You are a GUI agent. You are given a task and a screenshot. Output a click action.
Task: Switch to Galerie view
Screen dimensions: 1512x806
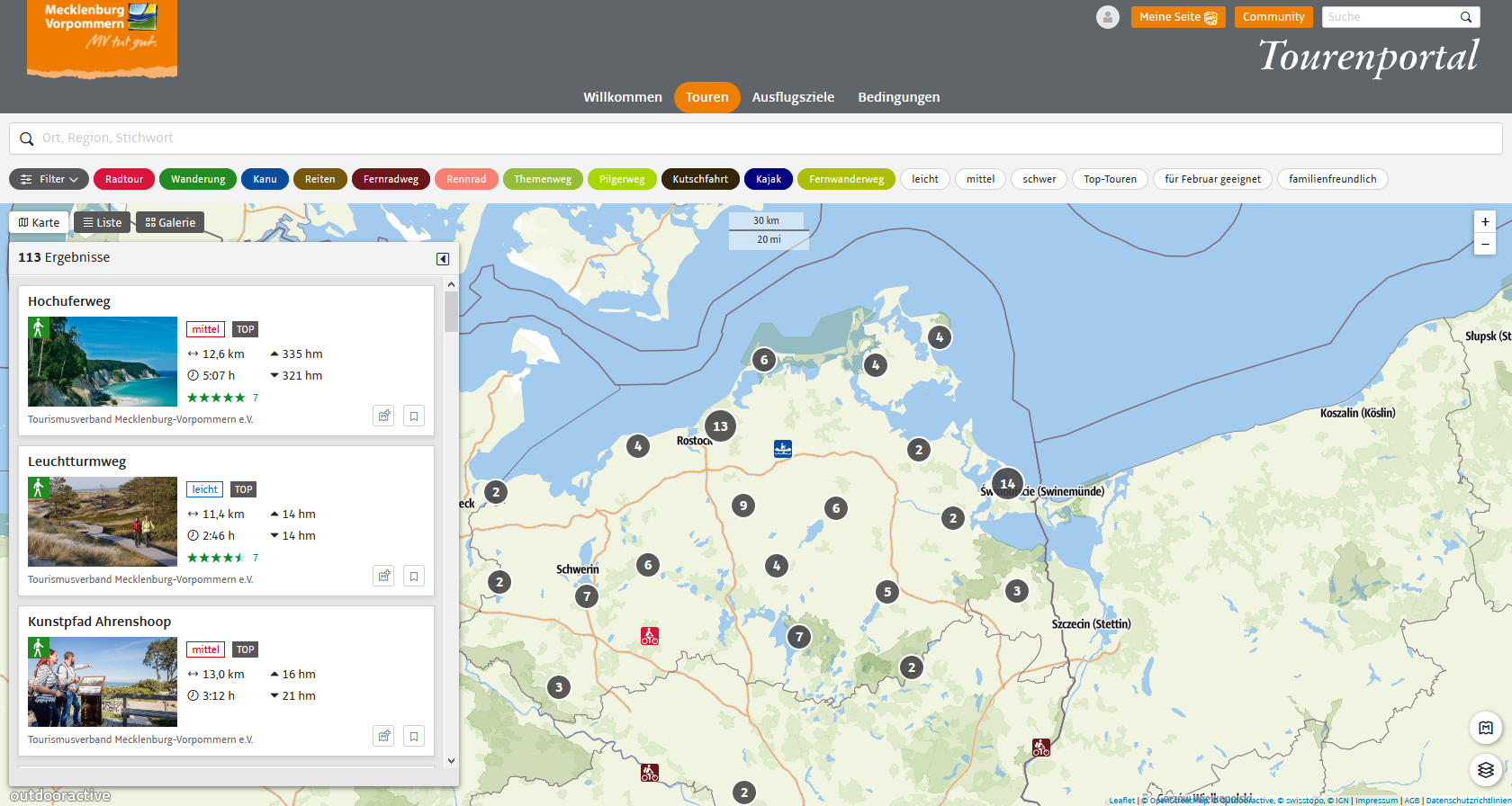(x=170, y=222)
